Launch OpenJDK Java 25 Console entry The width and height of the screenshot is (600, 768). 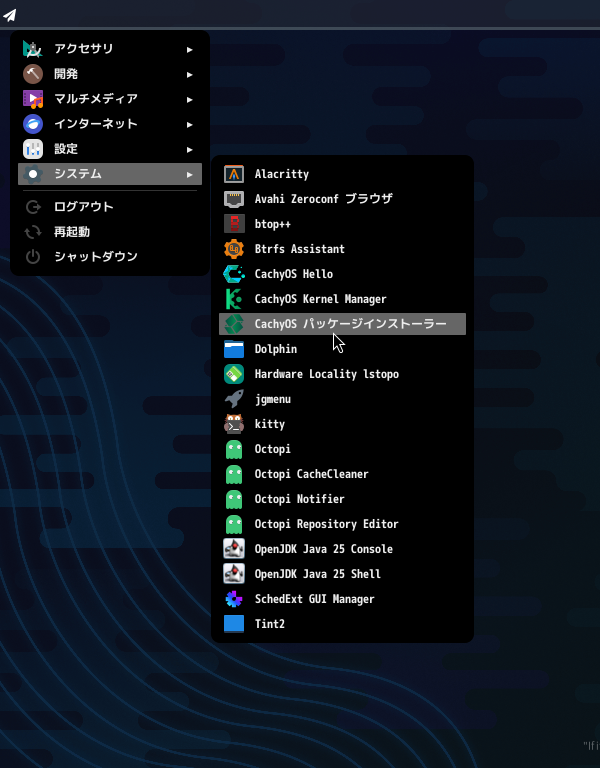[x=342, y=549]
